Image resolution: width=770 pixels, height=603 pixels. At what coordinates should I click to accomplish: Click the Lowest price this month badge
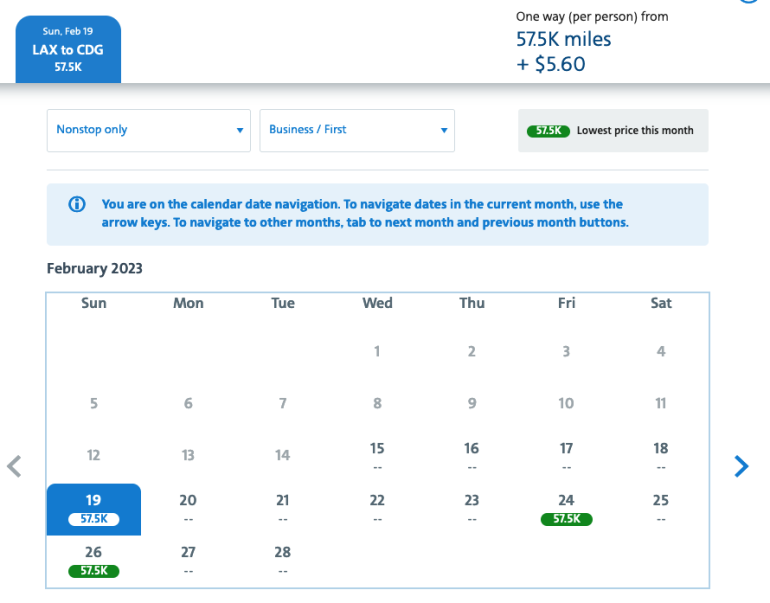612,131
